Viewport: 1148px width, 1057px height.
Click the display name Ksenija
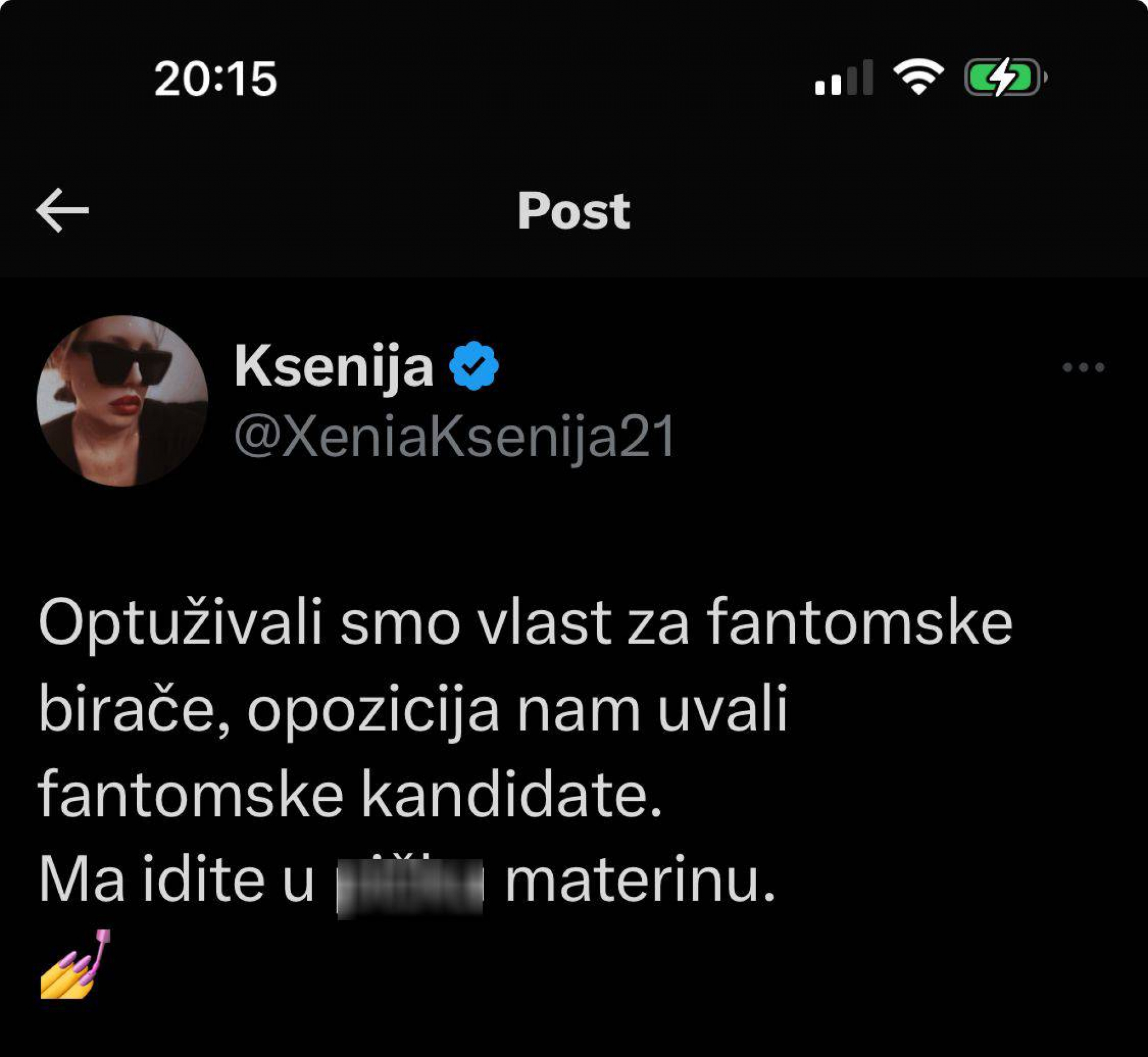[334, 367]
